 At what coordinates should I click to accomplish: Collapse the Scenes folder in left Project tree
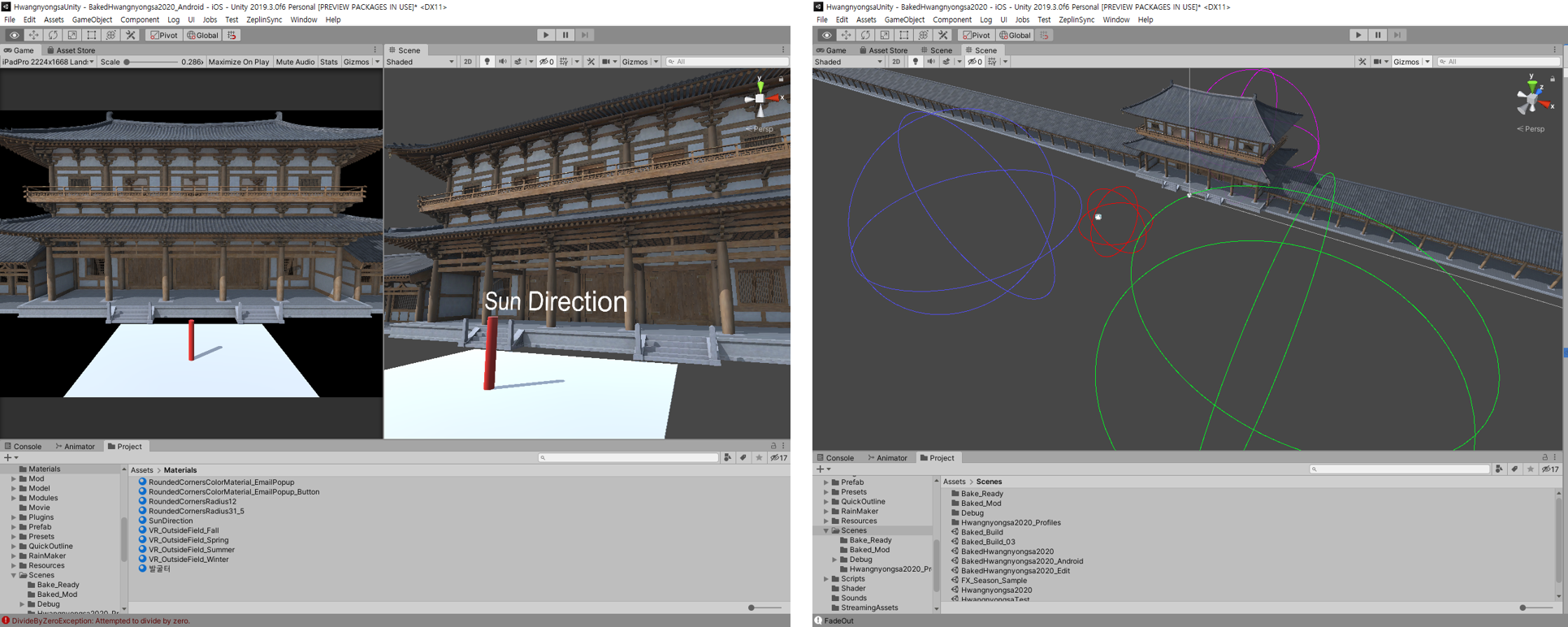pyautogui.click(x=14, y=575)
